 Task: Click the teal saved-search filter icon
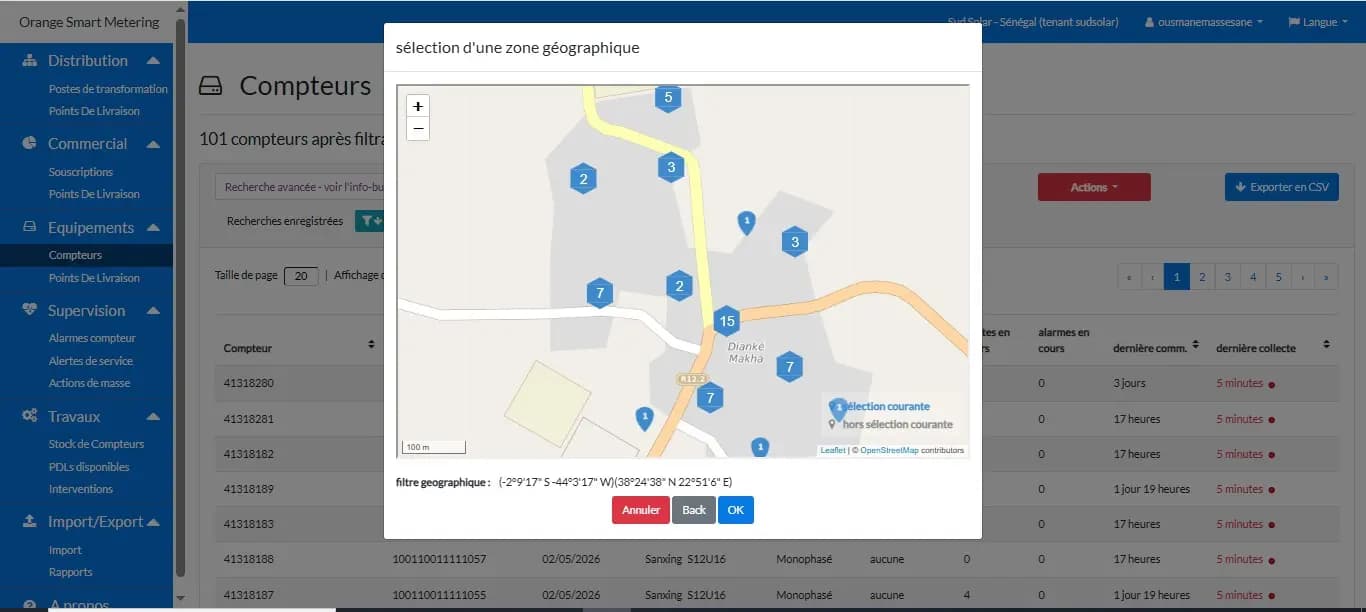[369, 221]
